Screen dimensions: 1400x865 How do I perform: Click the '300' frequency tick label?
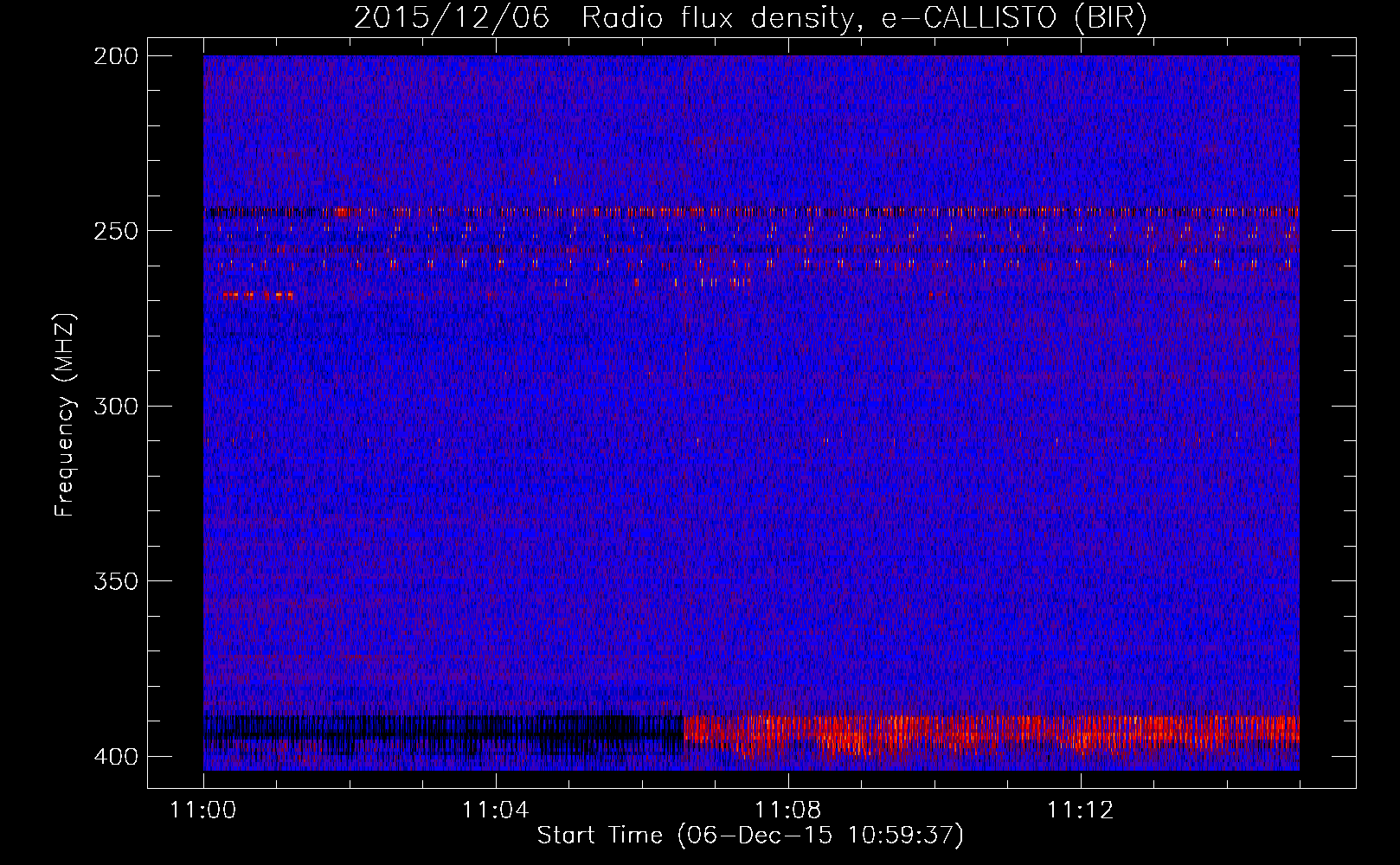[x=115, y=406]
